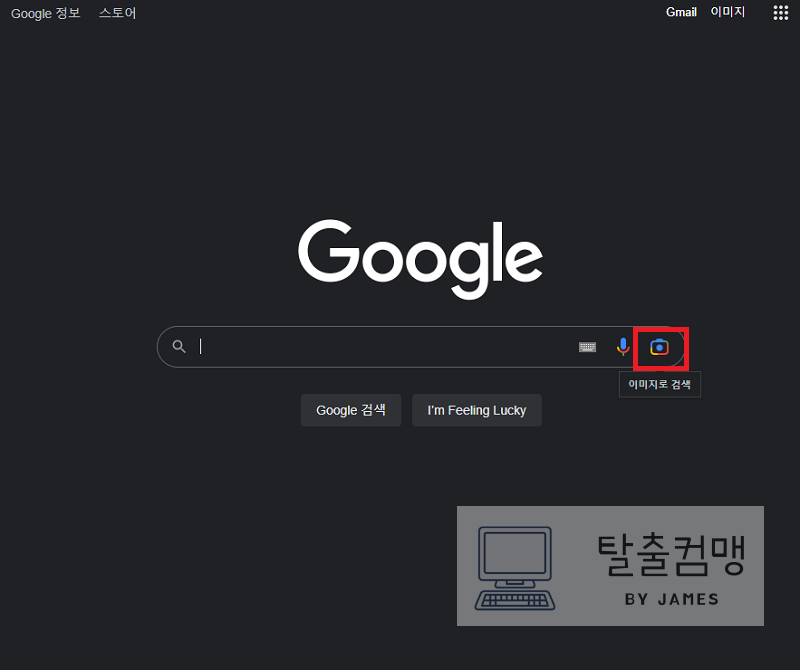Click the Google logo

click(420, 259)
